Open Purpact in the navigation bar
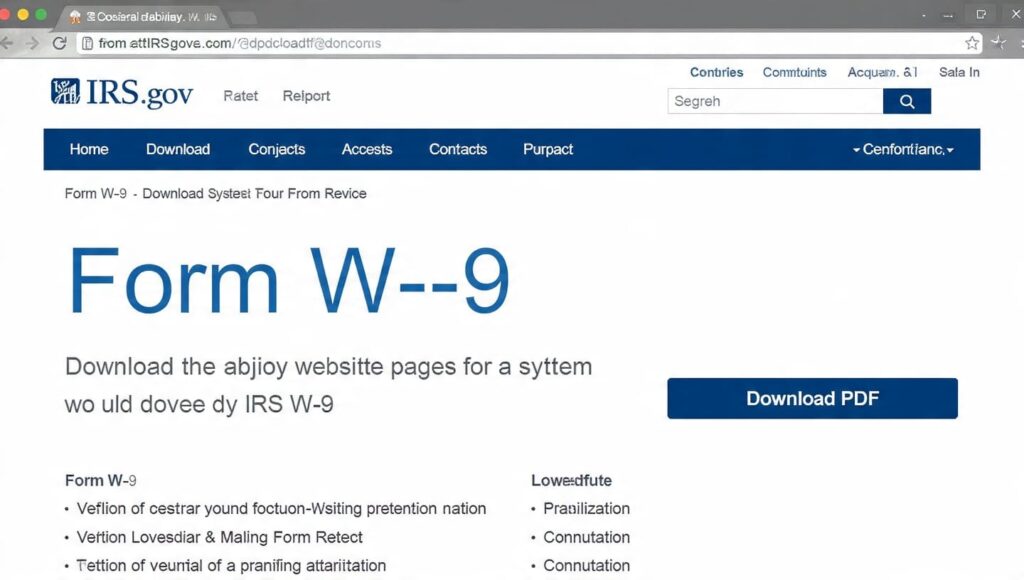 (547, 150)
